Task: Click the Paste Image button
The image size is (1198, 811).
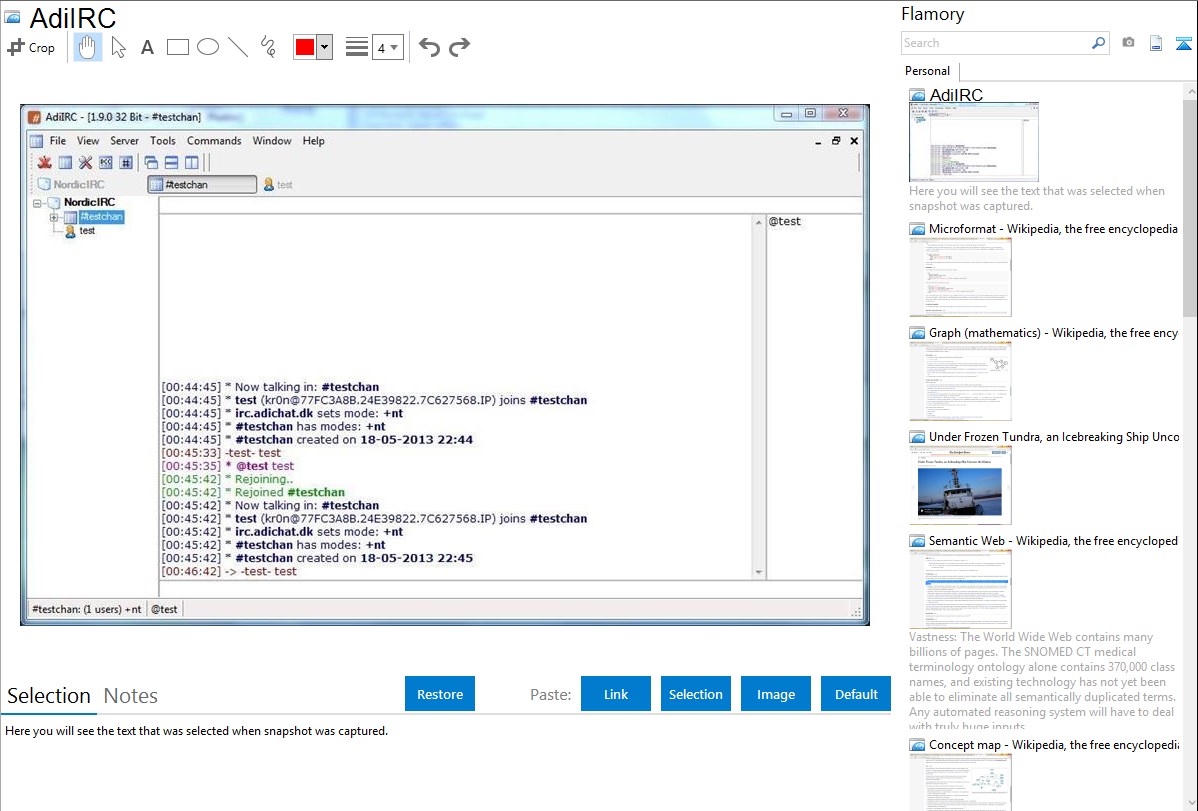Action: pyautogui.click(x=776, y=694)
